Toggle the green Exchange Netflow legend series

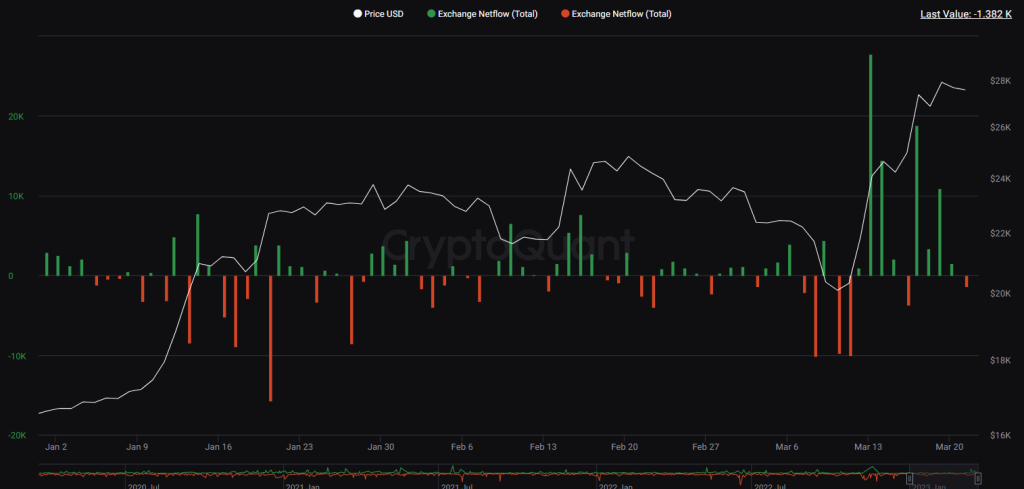(481, 14)
